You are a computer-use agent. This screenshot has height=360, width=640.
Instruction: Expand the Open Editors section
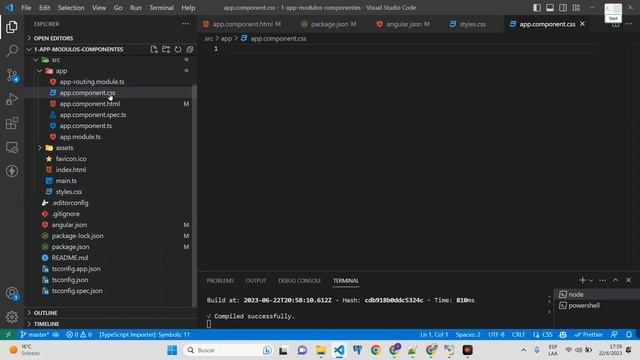coord(110,38)
